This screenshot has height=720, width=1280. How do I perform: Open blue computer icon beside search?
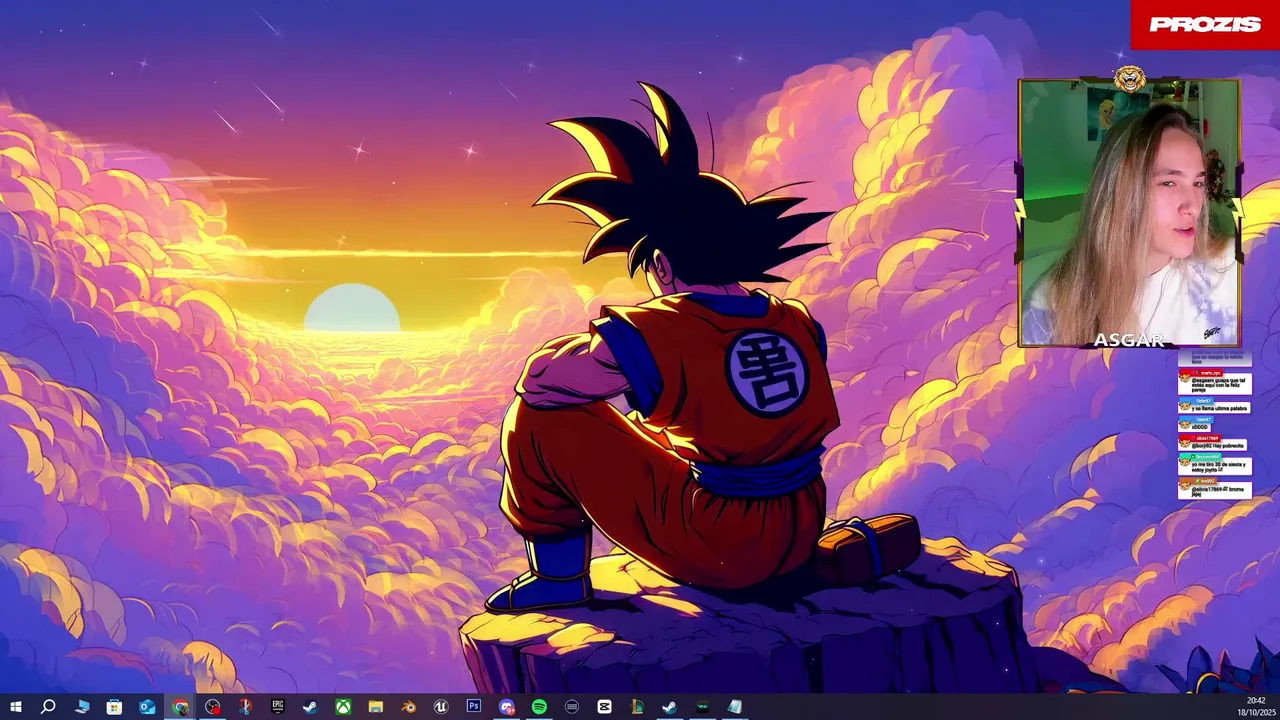click(82, 707)
